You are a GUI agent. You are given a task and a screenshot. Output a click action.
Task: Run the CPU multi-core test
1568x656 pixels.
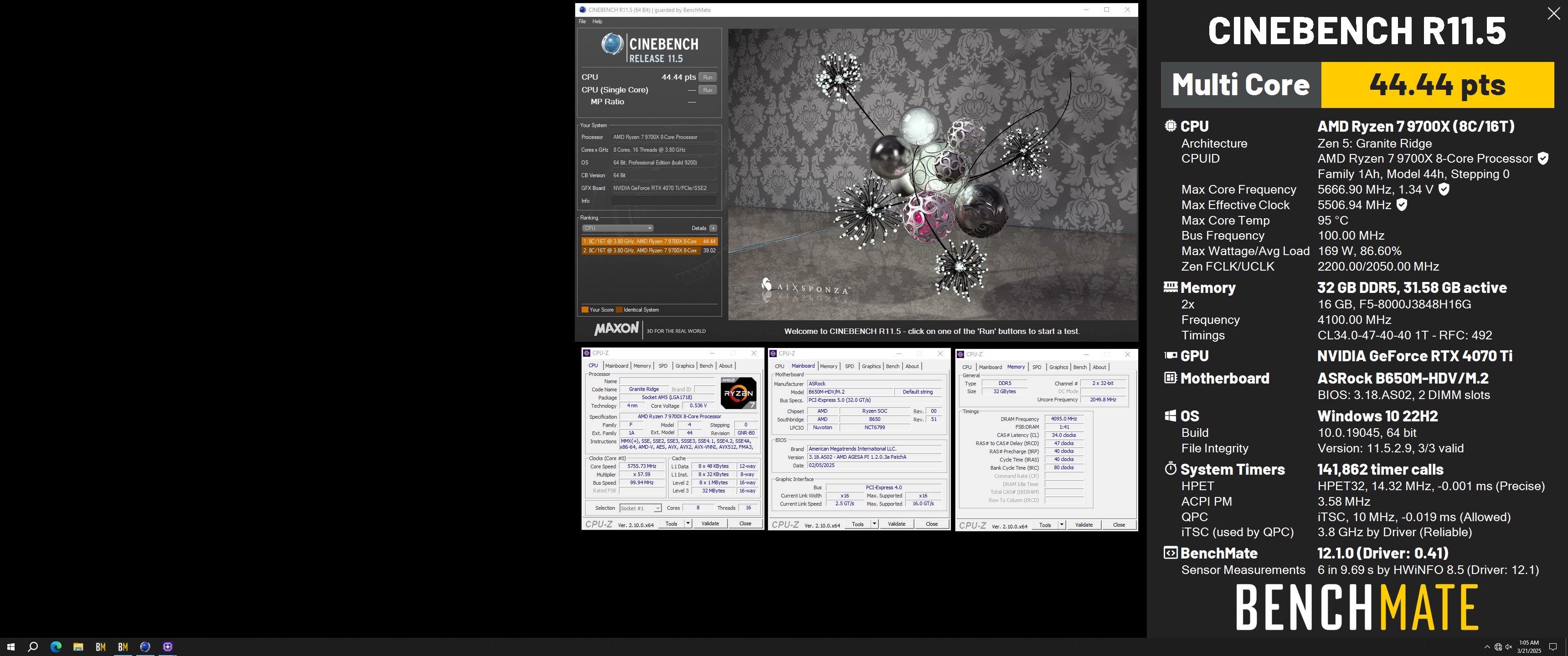pos(707,77)
